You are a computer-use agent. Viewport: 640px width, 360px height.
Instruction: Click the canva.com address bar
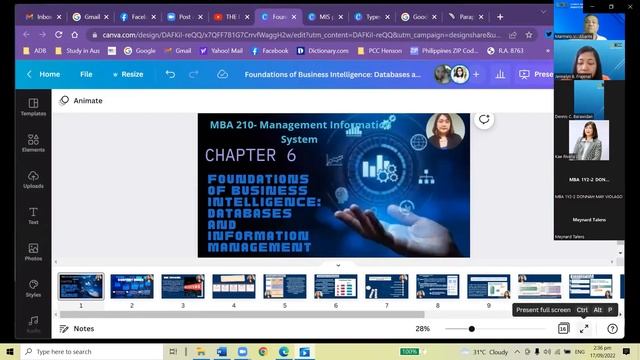click(x=300, y=35)
